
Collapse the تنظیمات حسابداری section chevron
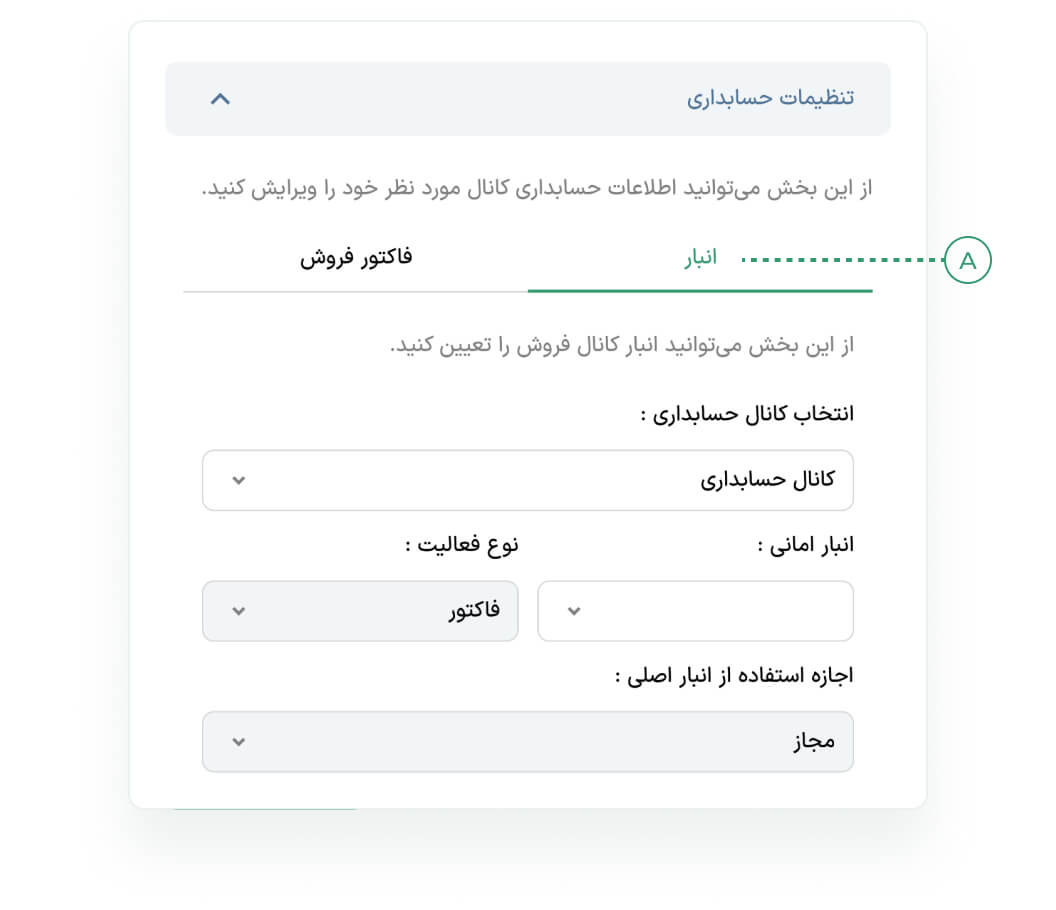coord(221,99)
